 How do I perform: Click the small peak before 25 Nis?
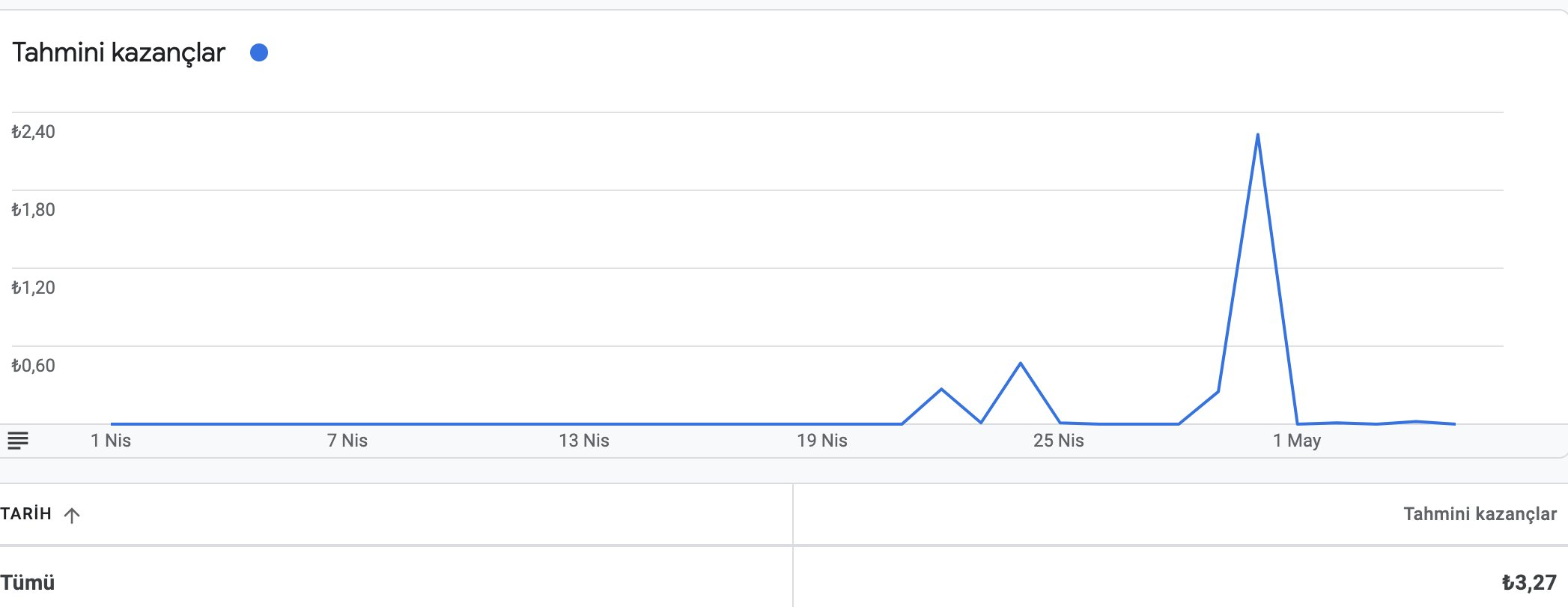point(1020,363)
